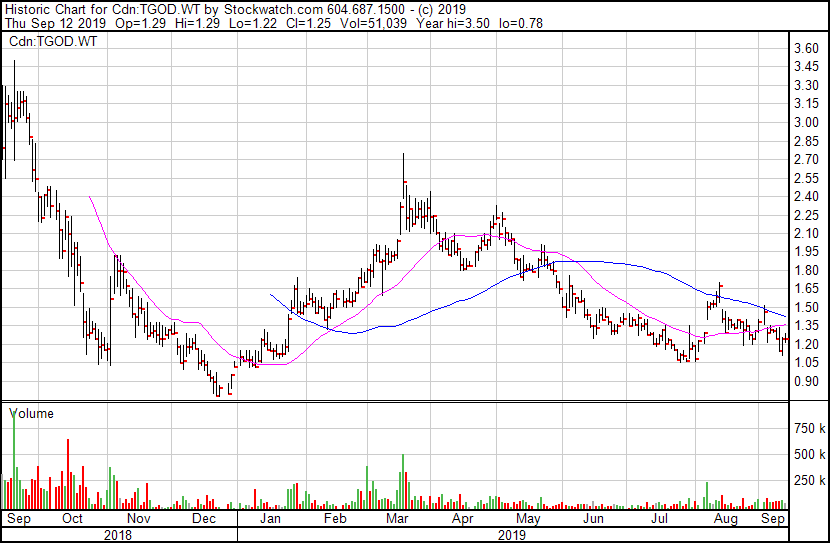
Task: Click the 'Feb' month label
Action: pyautogui.click(x=335, y=519)
